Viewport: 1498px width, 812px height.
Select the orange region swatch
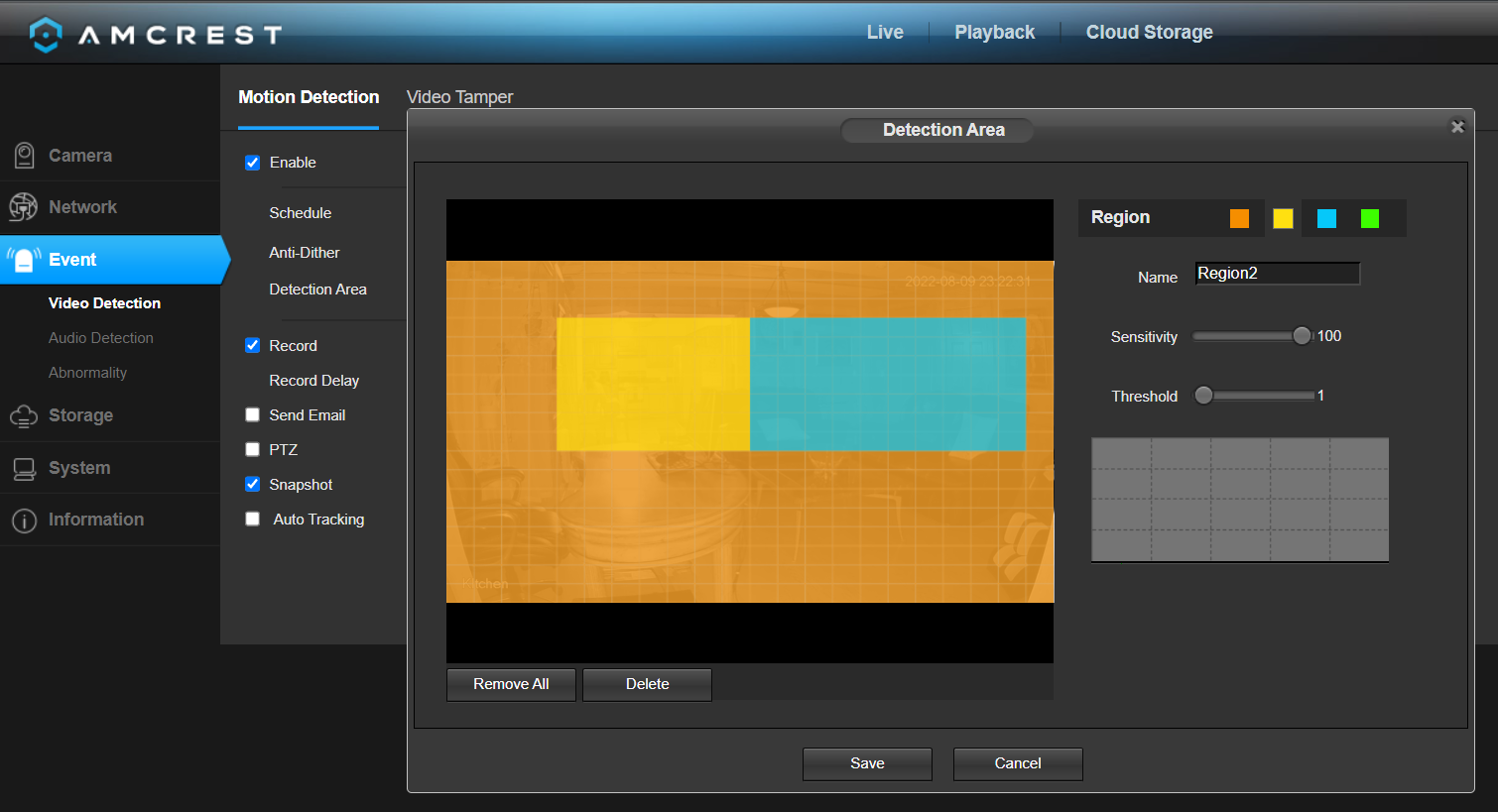click(x=1239, y=218)
